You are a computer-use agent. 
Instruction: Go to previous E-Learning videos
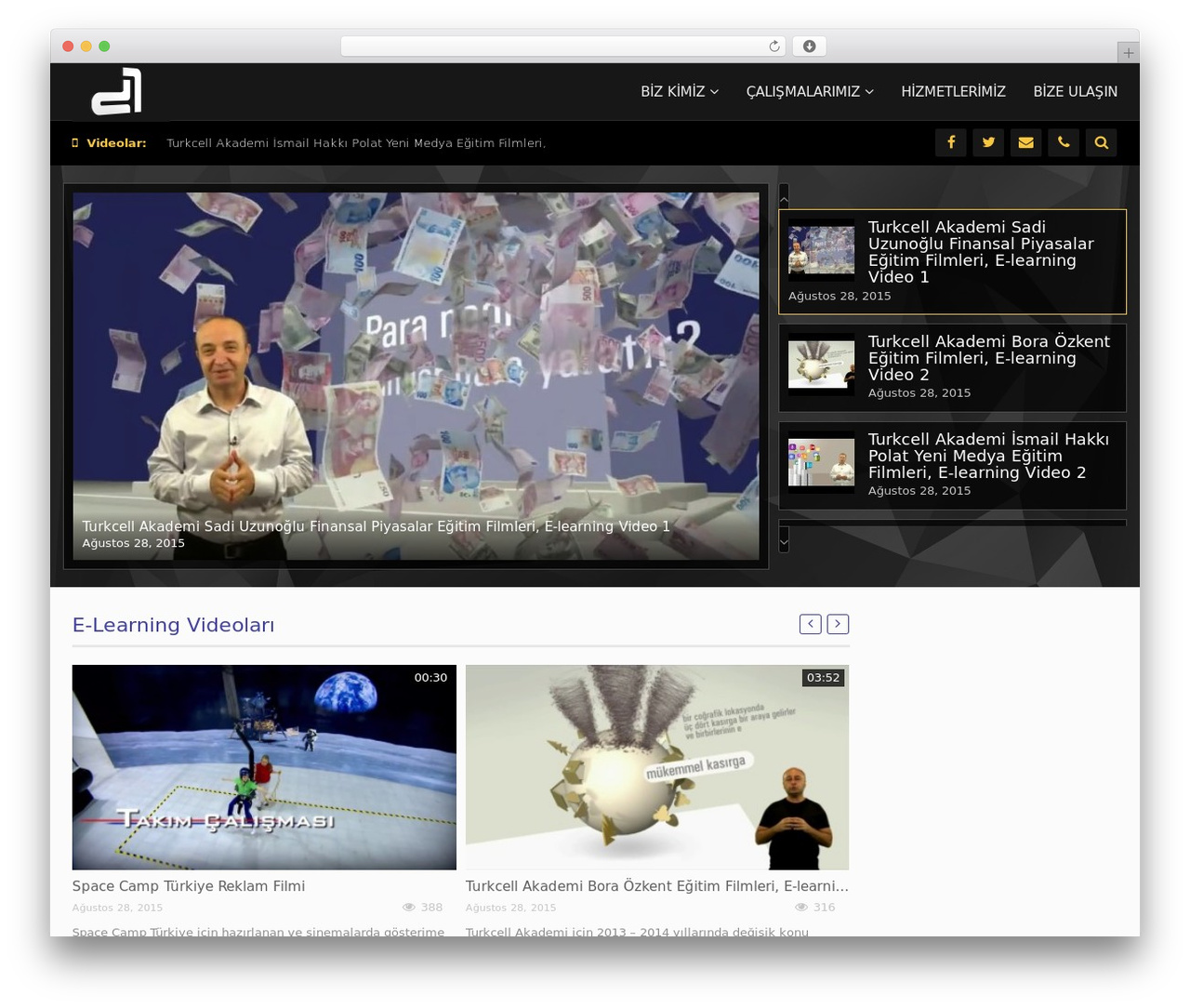(811, 624)
